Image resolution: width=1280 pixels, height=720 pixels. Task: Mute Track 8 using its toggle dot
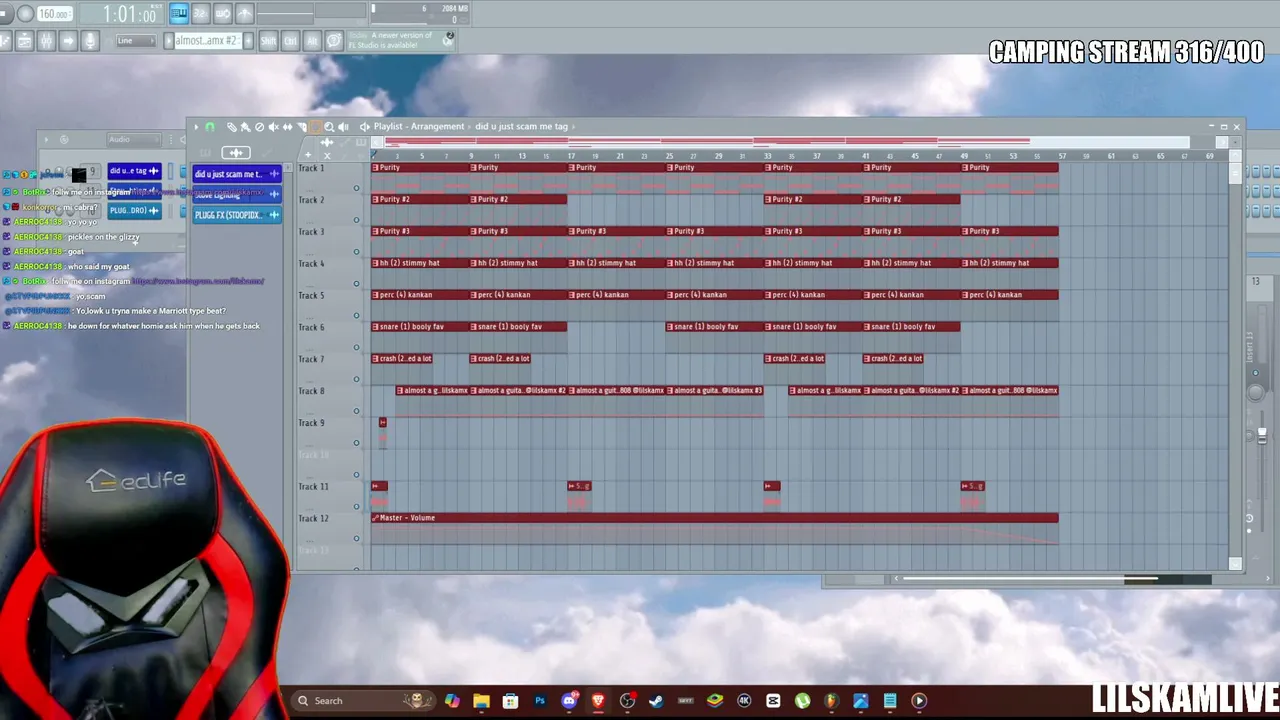tap(356, 411)
